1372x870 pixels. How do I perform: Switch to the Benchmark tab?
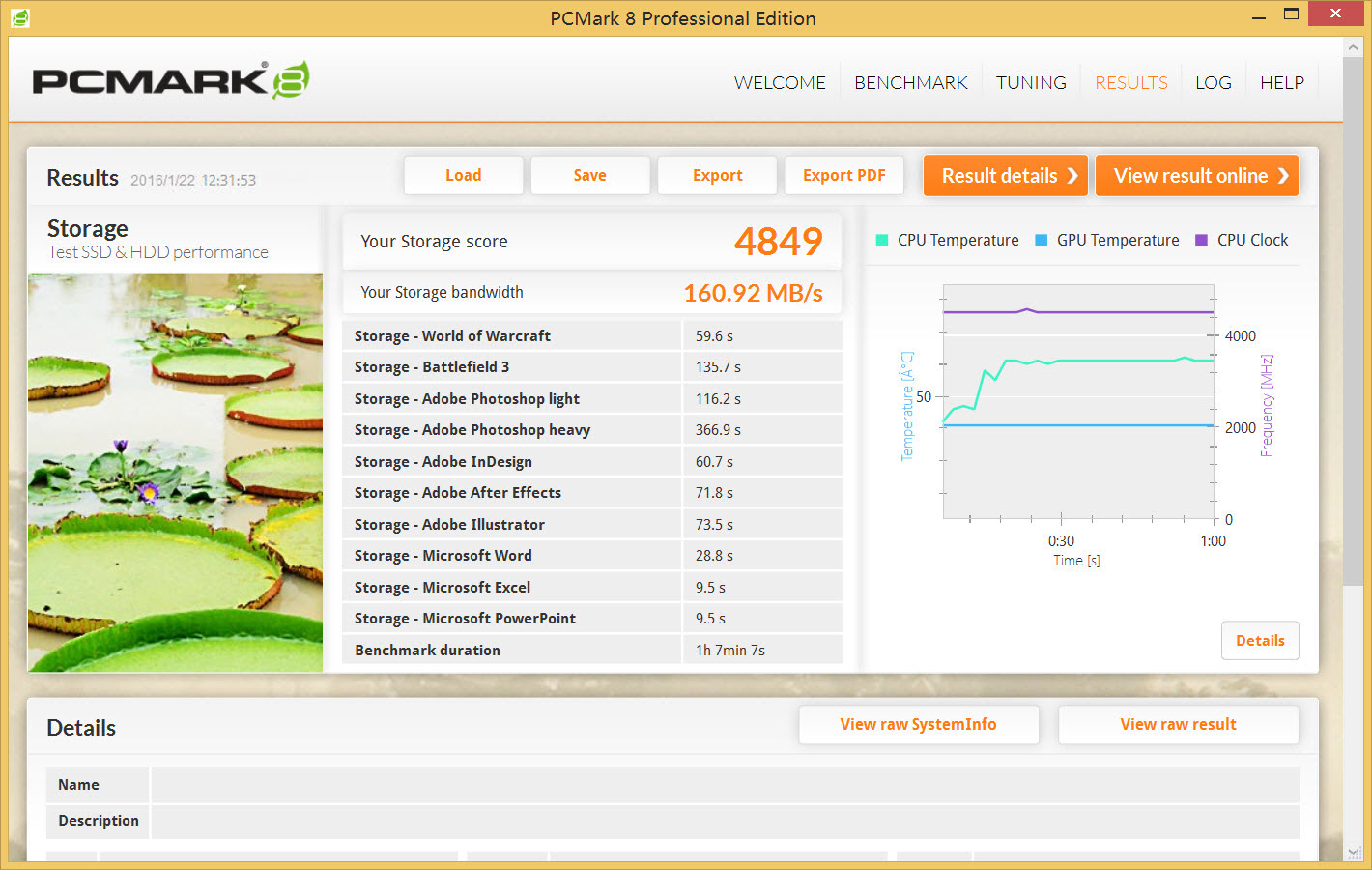tap(910, 83)
